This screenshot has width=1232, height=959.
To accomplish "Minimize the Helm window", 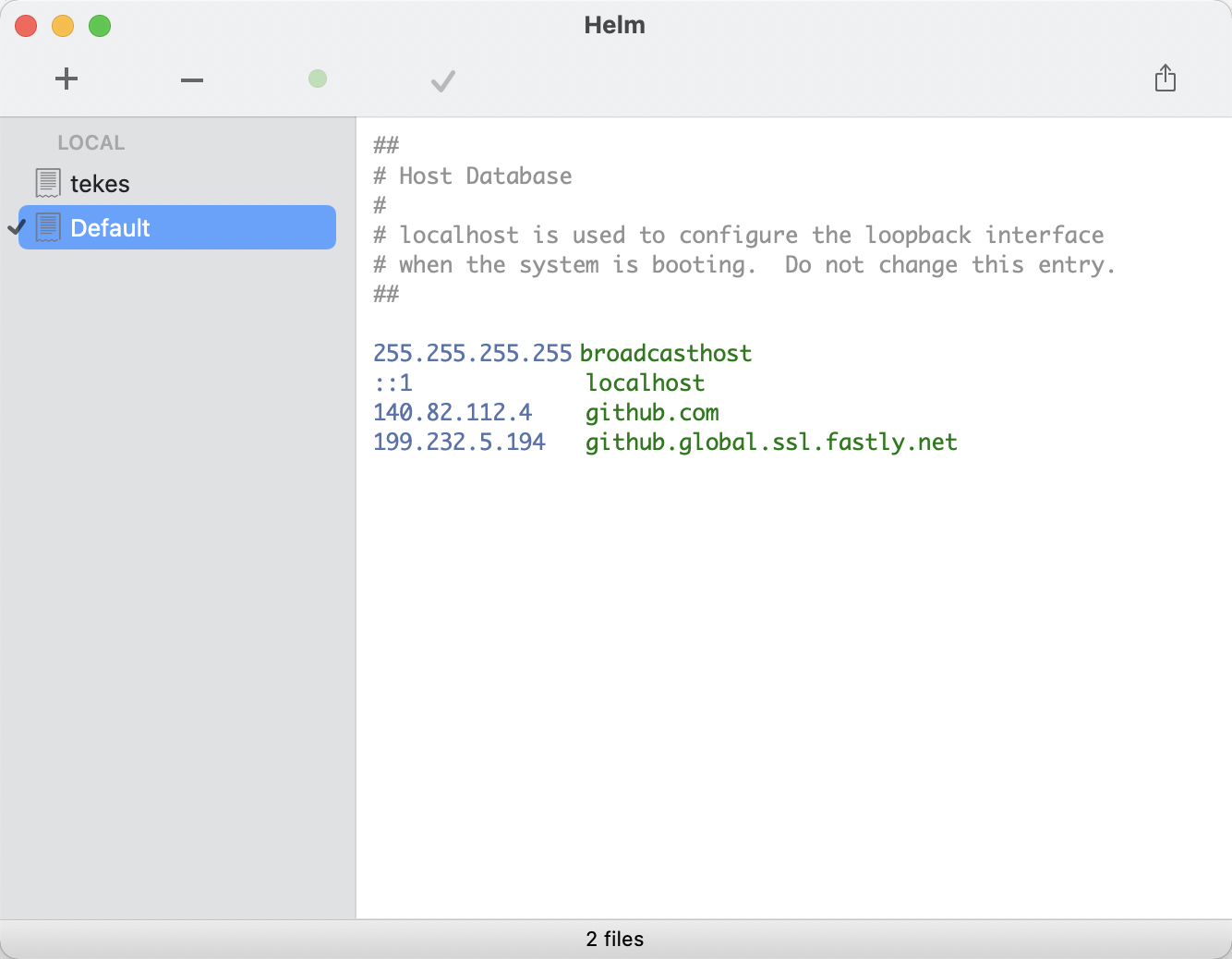I will click(x=63, y=26).
